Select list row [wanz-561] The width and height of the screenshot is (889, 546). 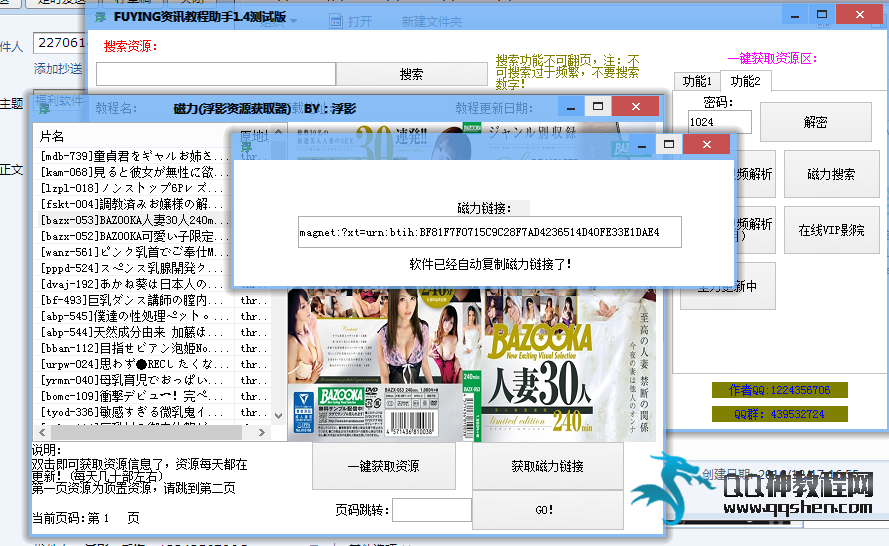(134, 252)
